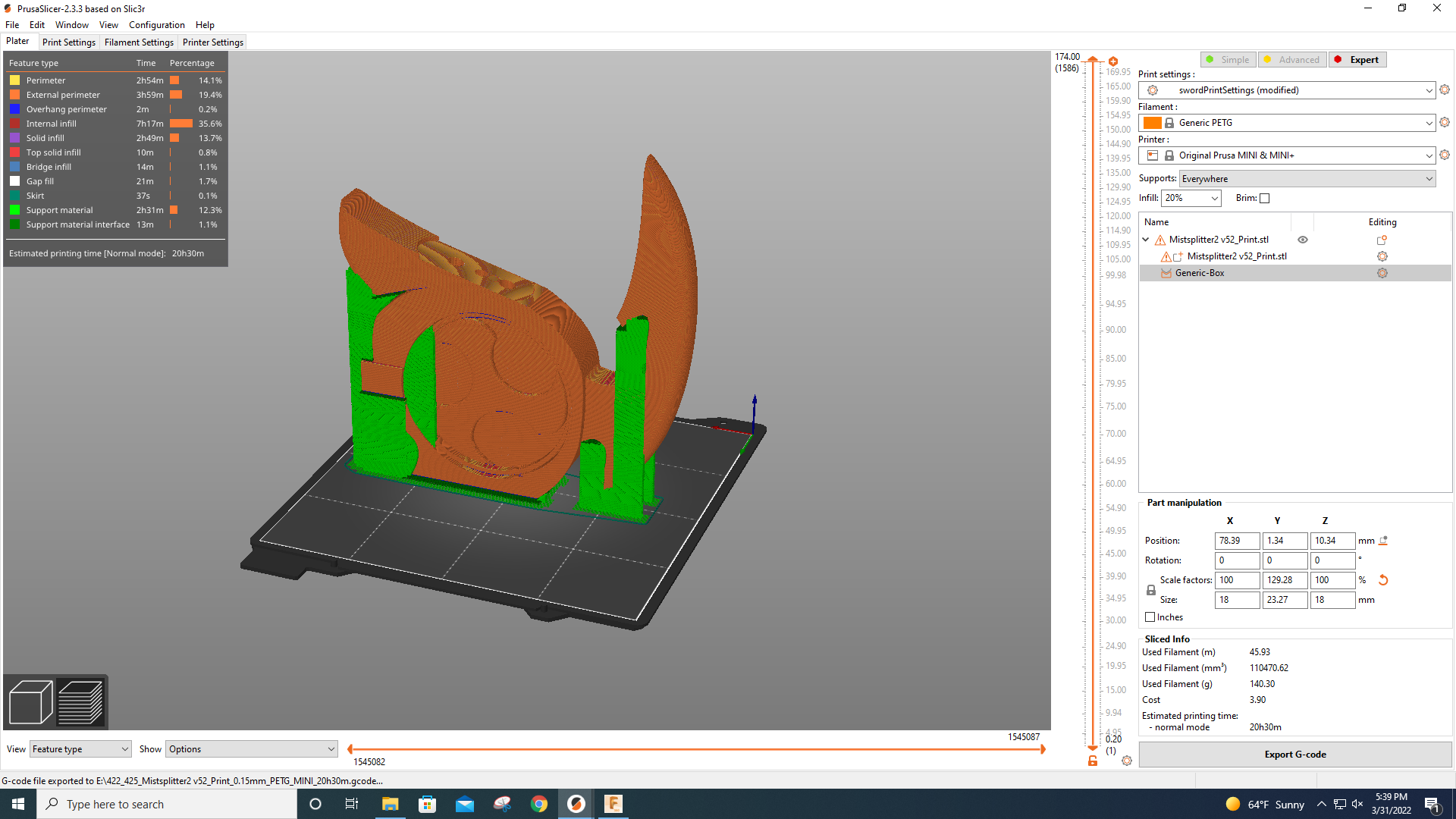Click the add color change plus icon on layer slider
Screen dimensions: 1456x819
pyautogui.click(x=1113, y=61)
